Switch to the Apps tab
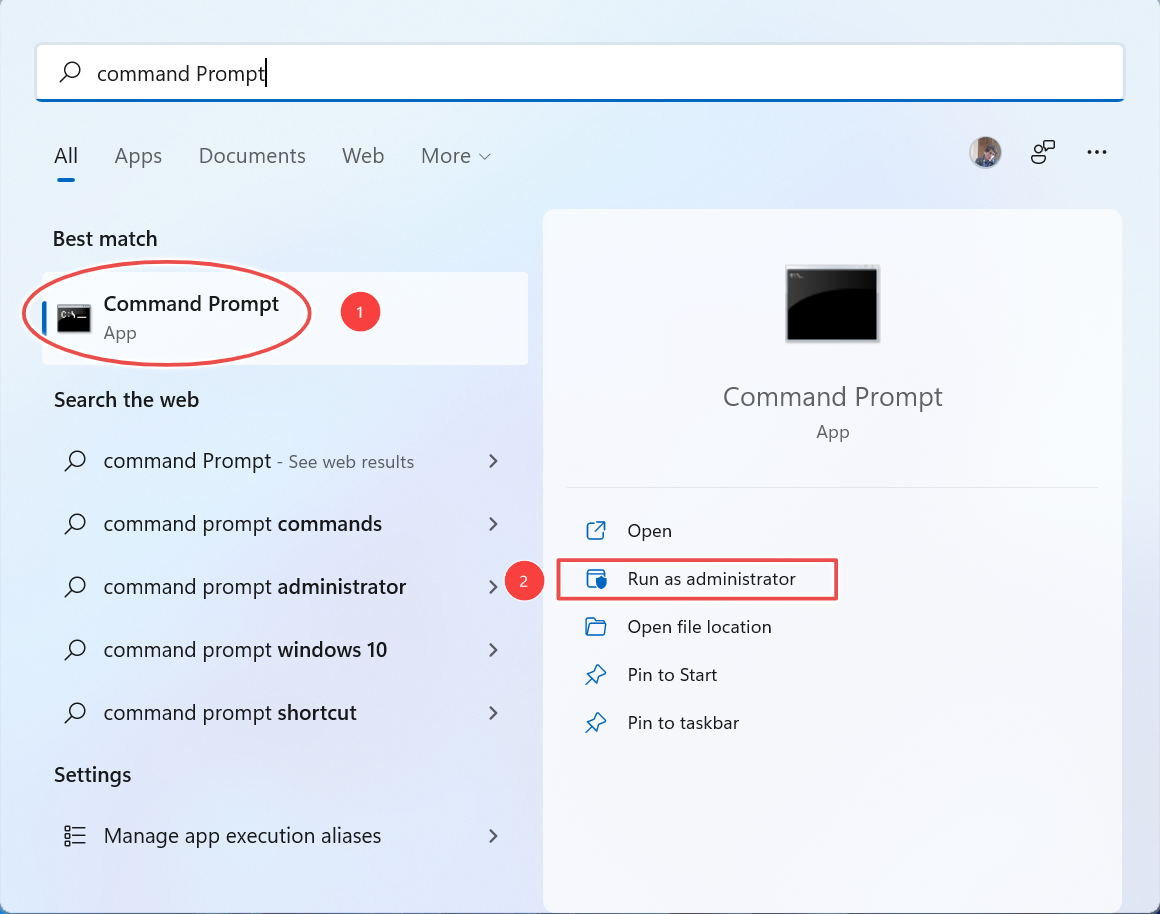The width and height of the screenshot is (1160, 914). click(138, 156)
